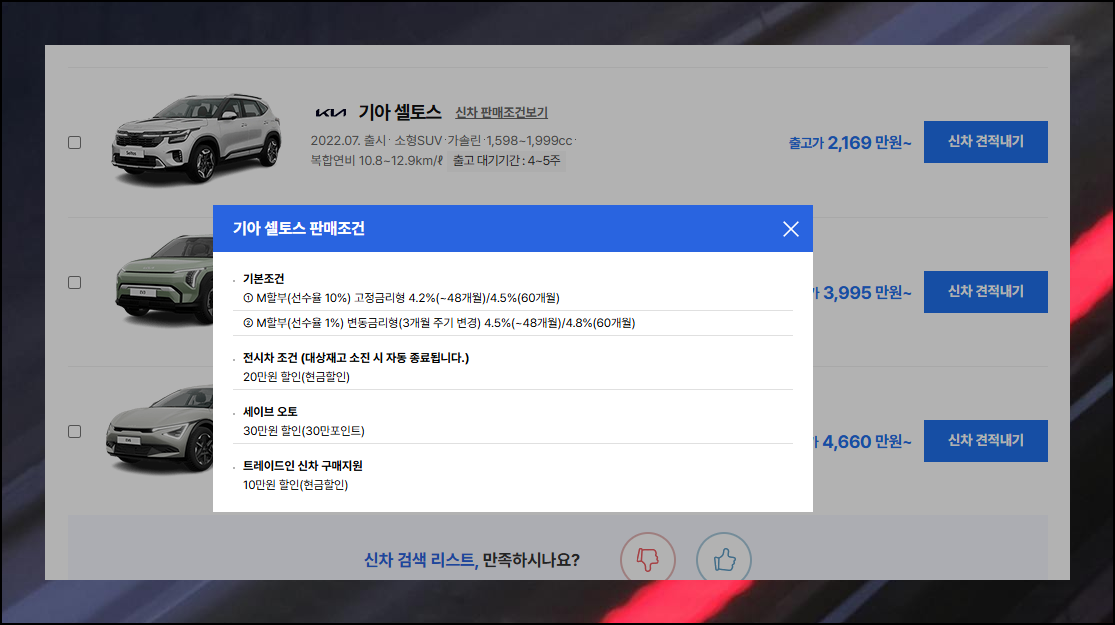
Task: Tick the checkbox for 기아 셀토스
Action: coord(75,142)
